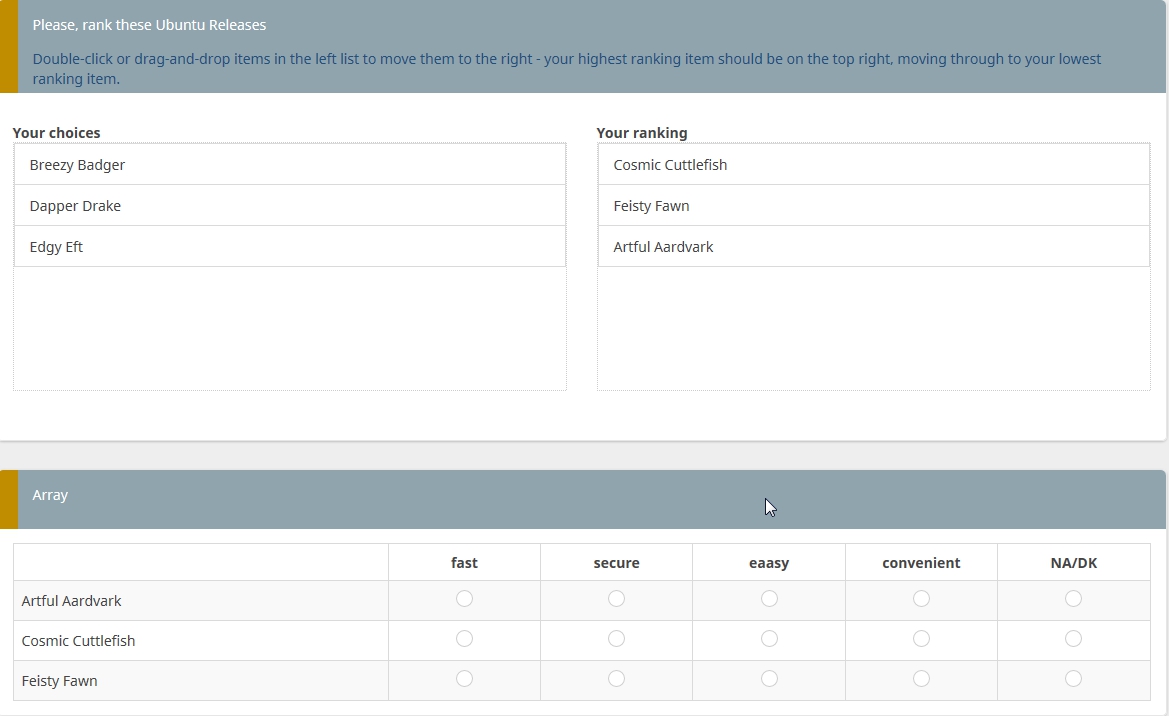Image resolution: width=1169 pixels, height=716 pixels.
Task: Select secure for Feisty Fawn
Action: [616, 679]
